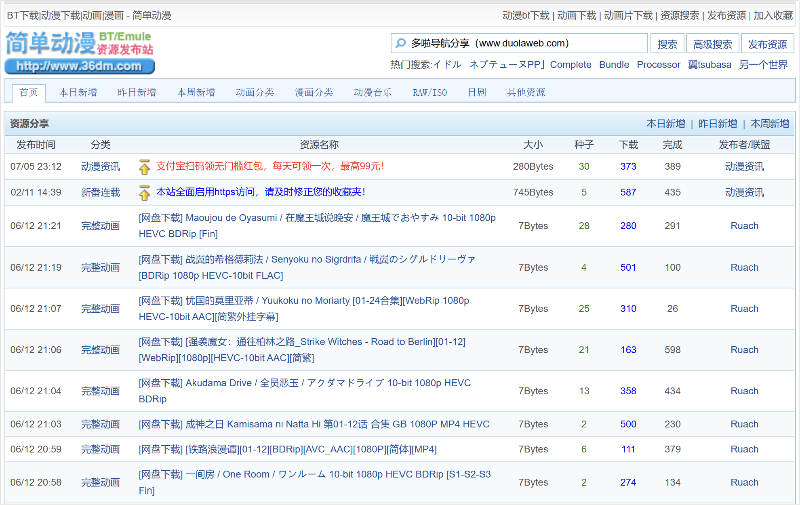The image size is (800, 505).
Task: Open 一间房 One Room resource link
Action: [314, 483]
